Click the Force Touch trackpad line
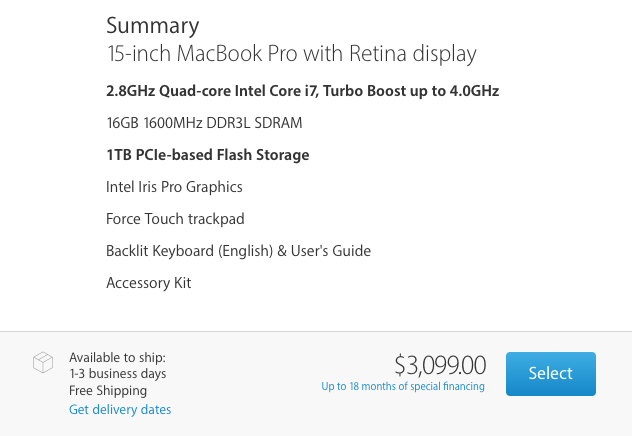 click(175, 219)
